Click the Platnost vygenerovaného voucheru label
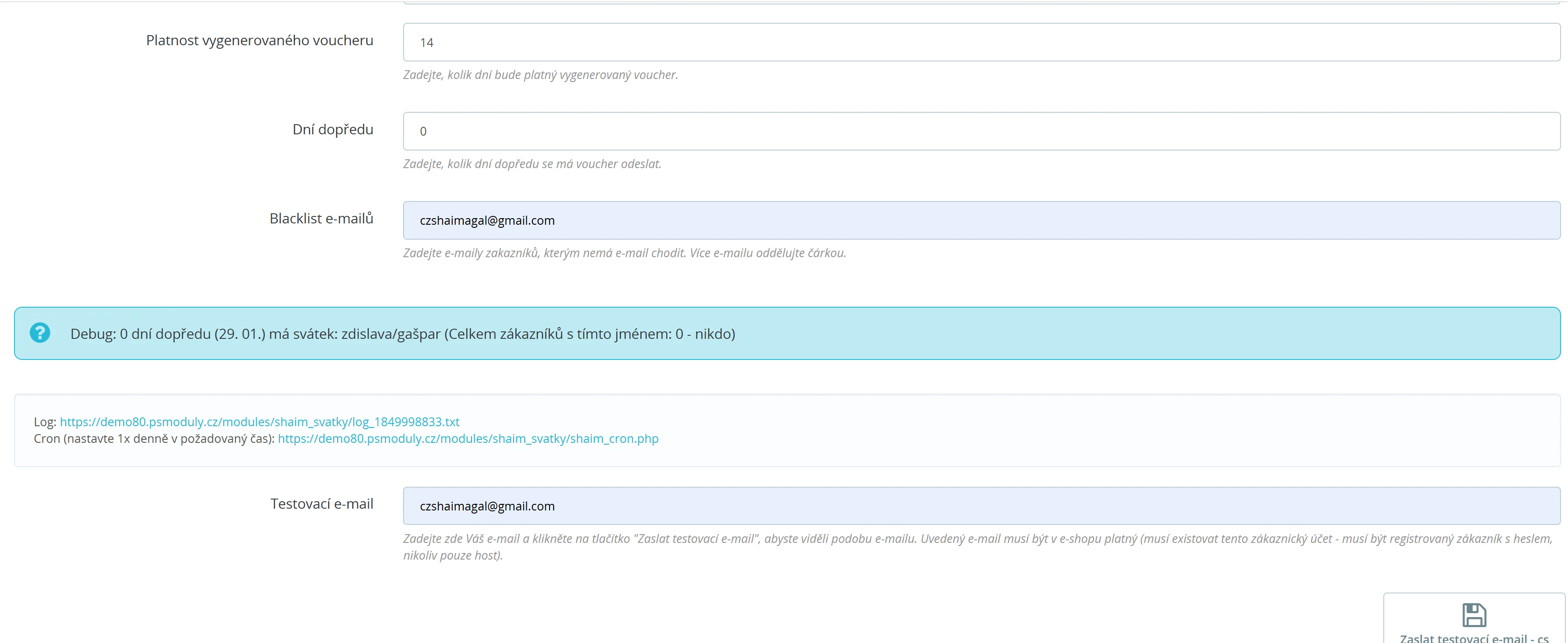 click(x=259, y=40)
